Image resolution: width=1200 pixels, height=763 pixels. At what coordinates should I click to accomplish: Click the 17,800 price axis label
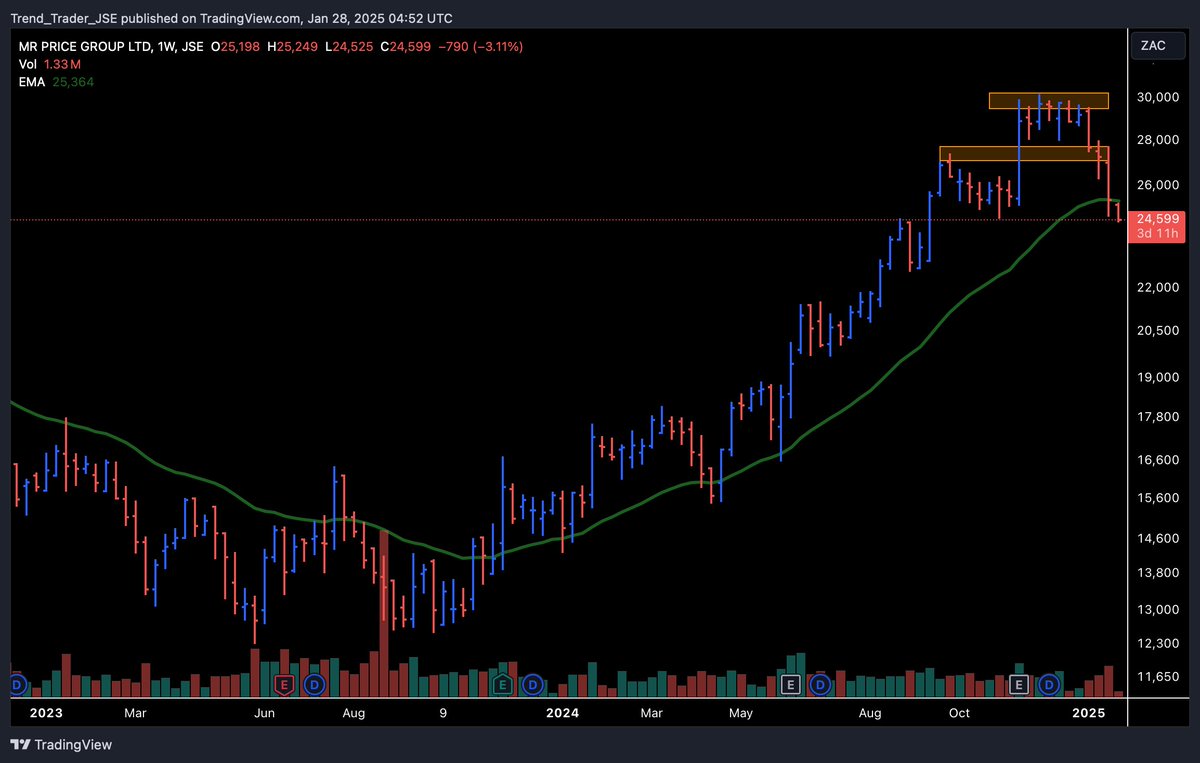coord(1158,418)
